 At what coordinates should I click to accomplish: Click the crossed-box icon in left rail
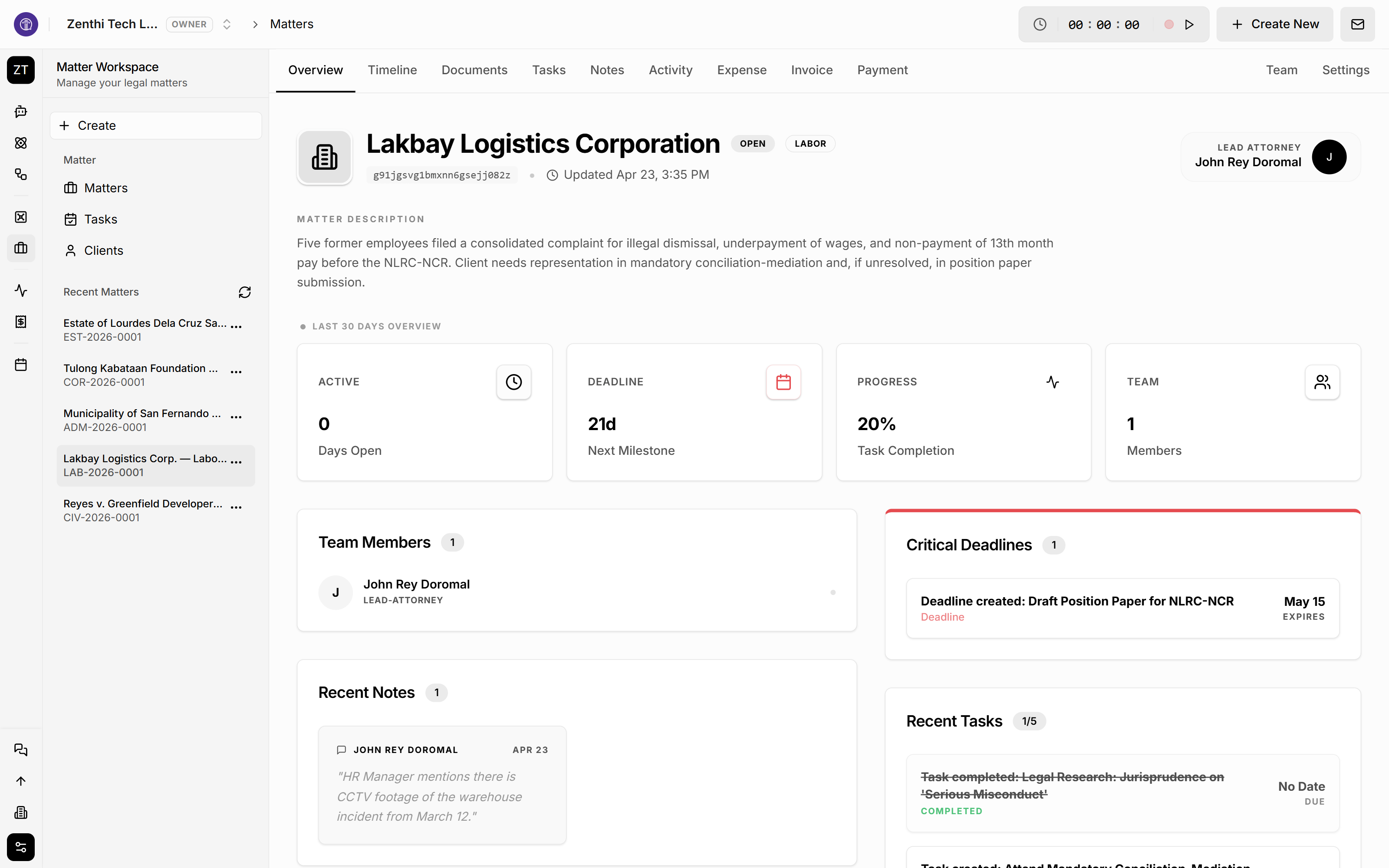pos(21,217)
